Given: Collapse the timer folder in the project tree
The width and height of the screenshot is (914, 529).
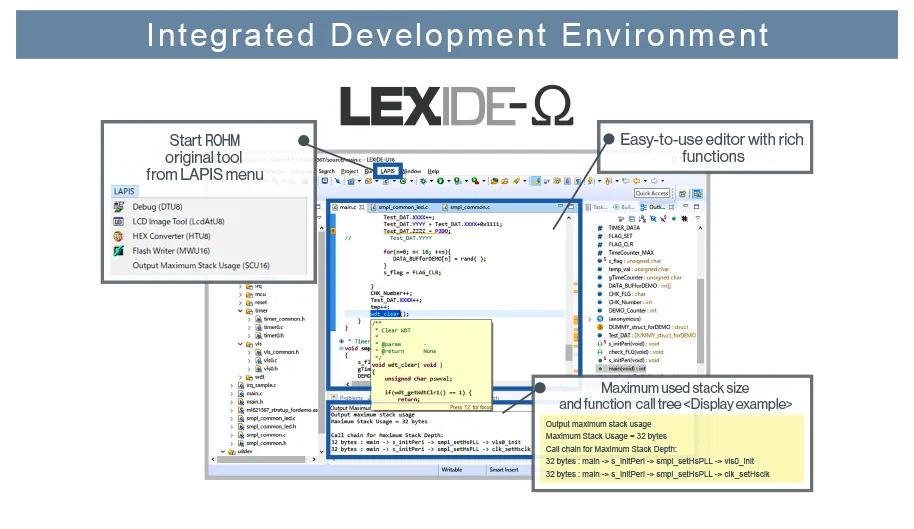Looking at the screenshot, I should coord(240,311).
